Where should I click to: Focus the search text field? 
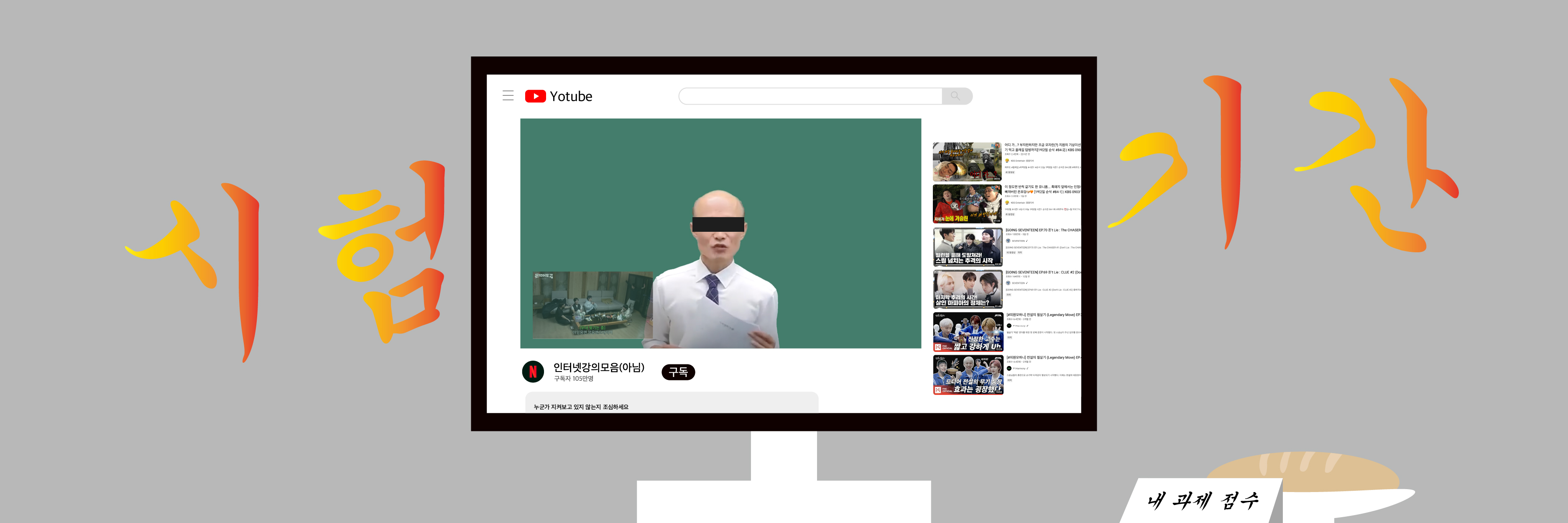(810, 96)
